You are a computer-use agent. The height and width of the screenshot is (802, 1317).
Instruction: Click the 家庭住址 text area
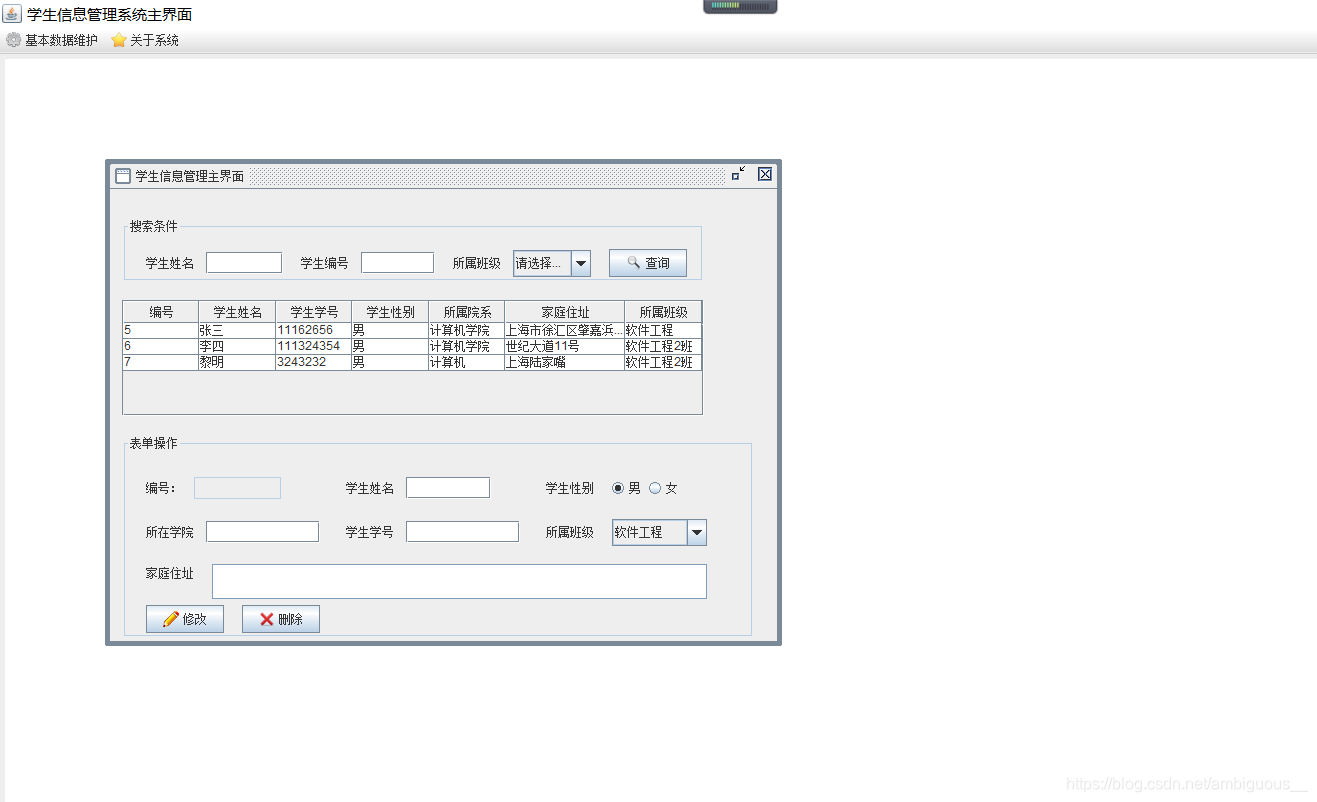pyautogui.click(x=459, y=581)
